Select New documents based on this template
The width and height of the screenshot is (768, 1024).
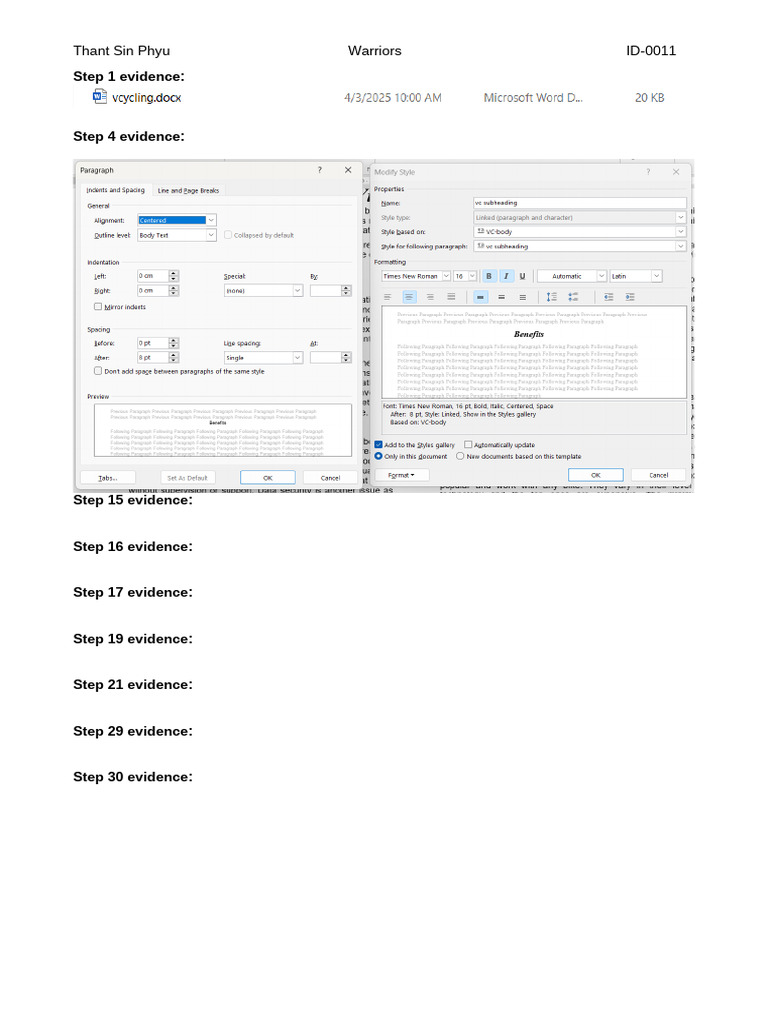point(460,456)
